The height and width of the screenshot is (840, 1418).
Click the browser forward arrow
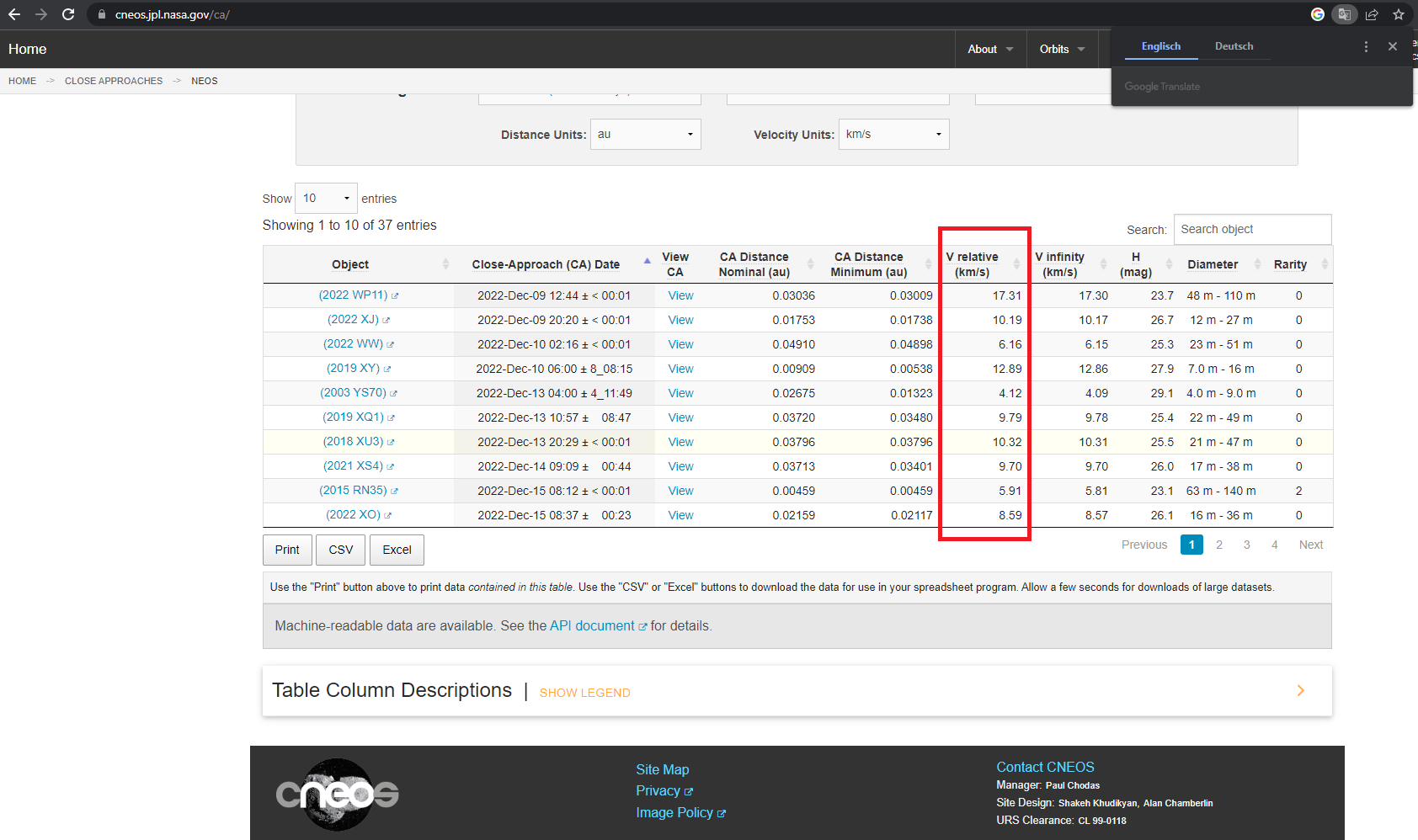coord(41,14)
